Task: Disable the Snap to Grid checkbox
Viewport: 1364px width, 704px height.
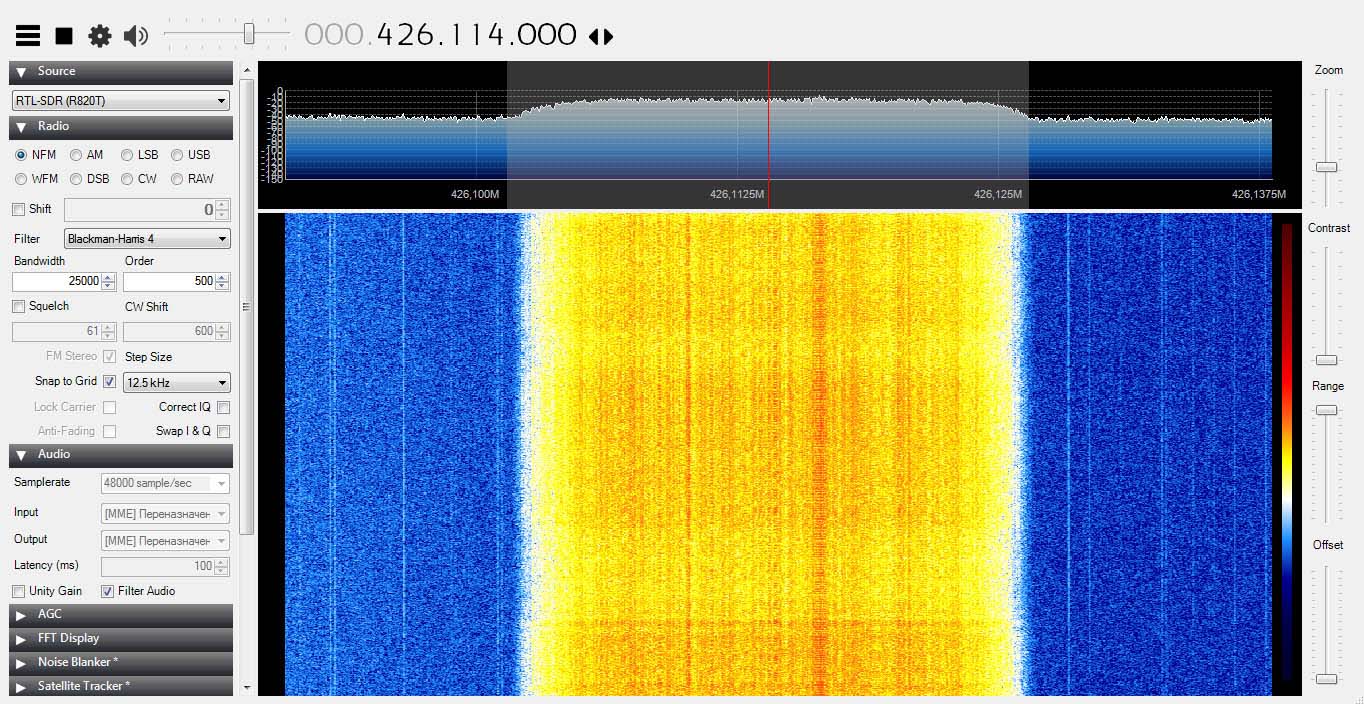Action: 109,381
